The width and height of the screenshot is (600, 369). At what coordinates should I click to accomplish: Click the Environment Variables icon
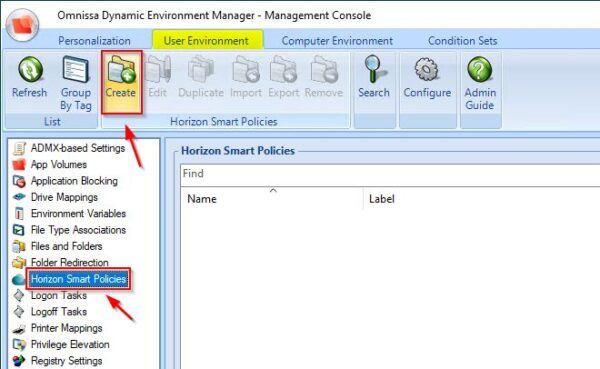19,214
